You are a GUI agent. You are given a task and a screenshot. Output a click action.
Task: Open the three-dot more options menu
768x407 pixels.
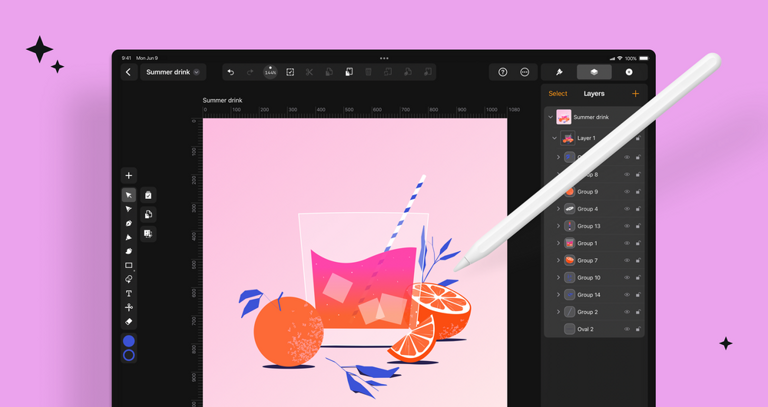coord(525,72)
